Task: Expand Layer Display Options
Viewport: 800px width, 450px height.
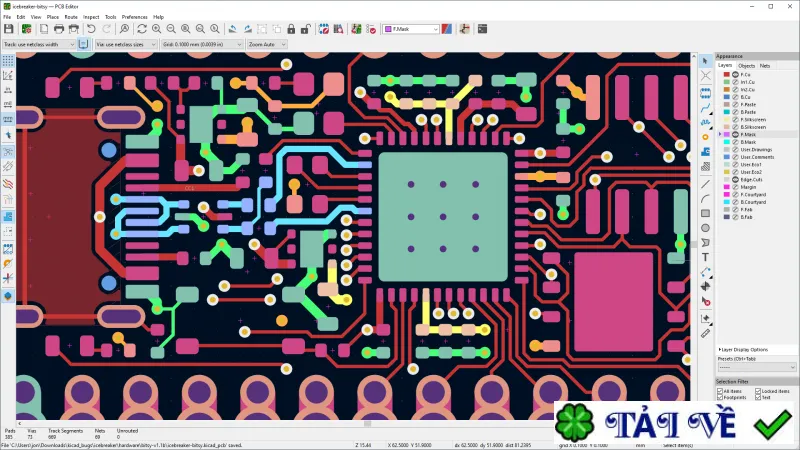Action: tap(743, 349)
